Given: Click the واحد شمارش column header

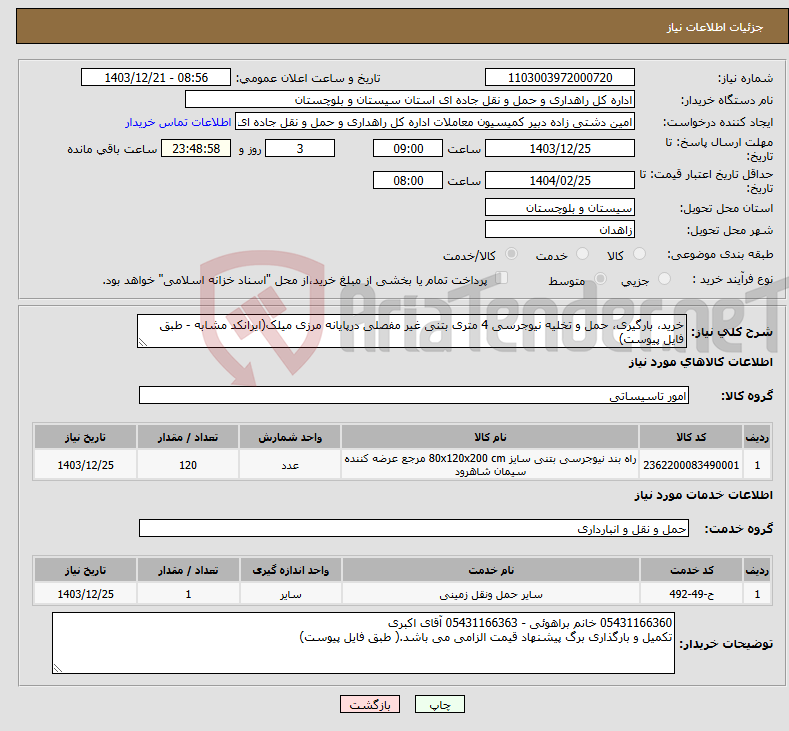Looking at the screenshot, I should coord(290,437).
